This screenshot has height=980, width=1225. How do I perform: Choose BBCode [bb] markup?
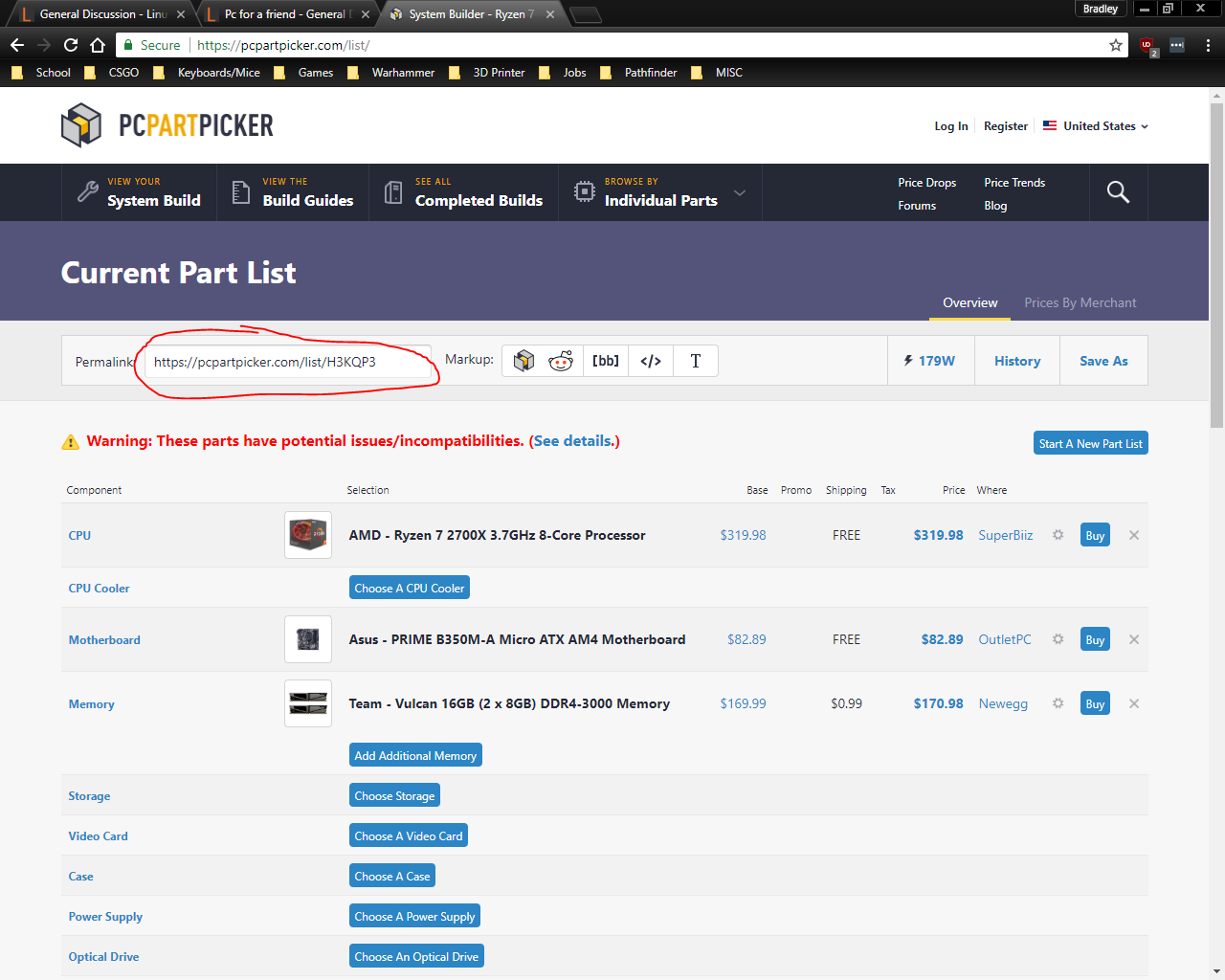[x=606, y=361]
